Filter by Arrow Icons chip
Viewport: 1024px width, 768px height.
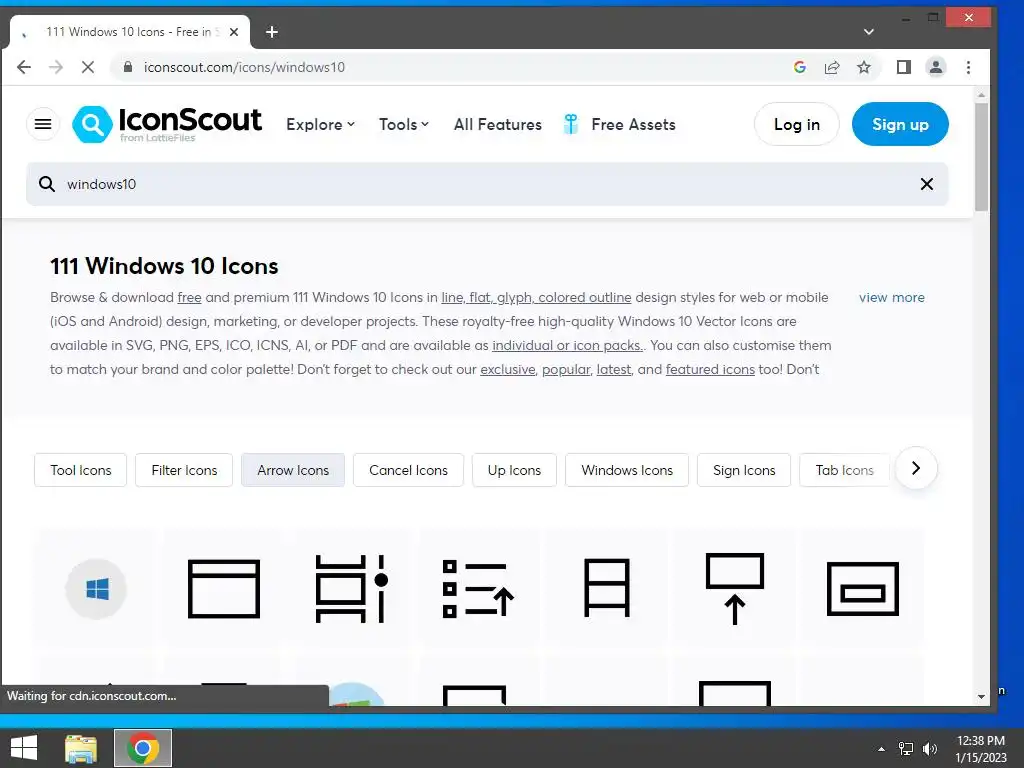point(293,470)
